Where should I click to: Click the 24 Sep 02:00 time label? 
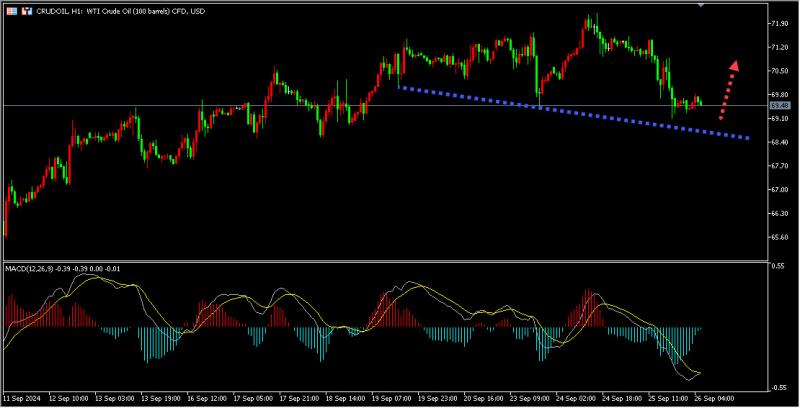pyautogui.click(x=576, y=398)
